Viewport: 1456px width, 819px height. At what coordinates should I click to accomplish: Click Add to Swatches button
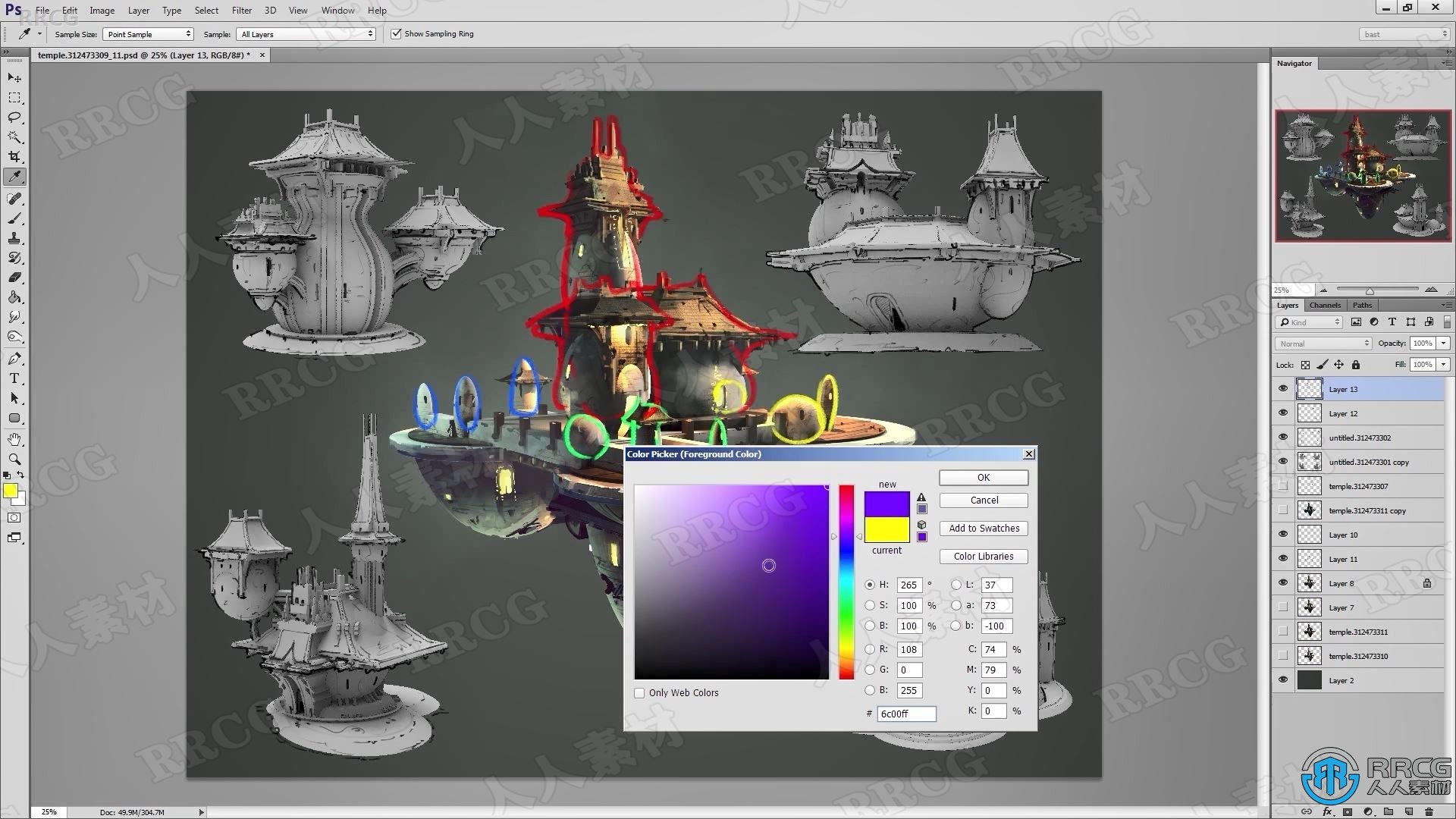983,527
